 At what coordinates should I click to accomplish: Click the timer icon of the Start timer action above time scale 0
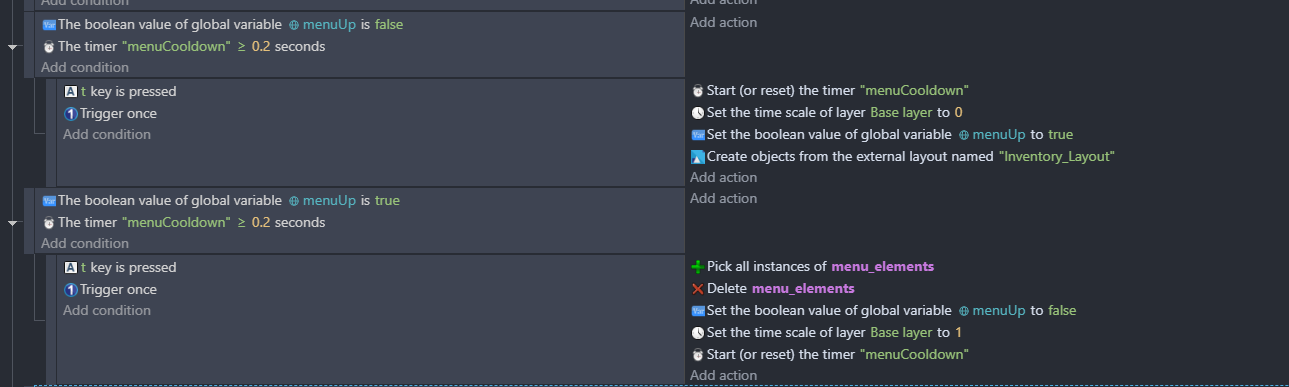[x=698, y=90]
